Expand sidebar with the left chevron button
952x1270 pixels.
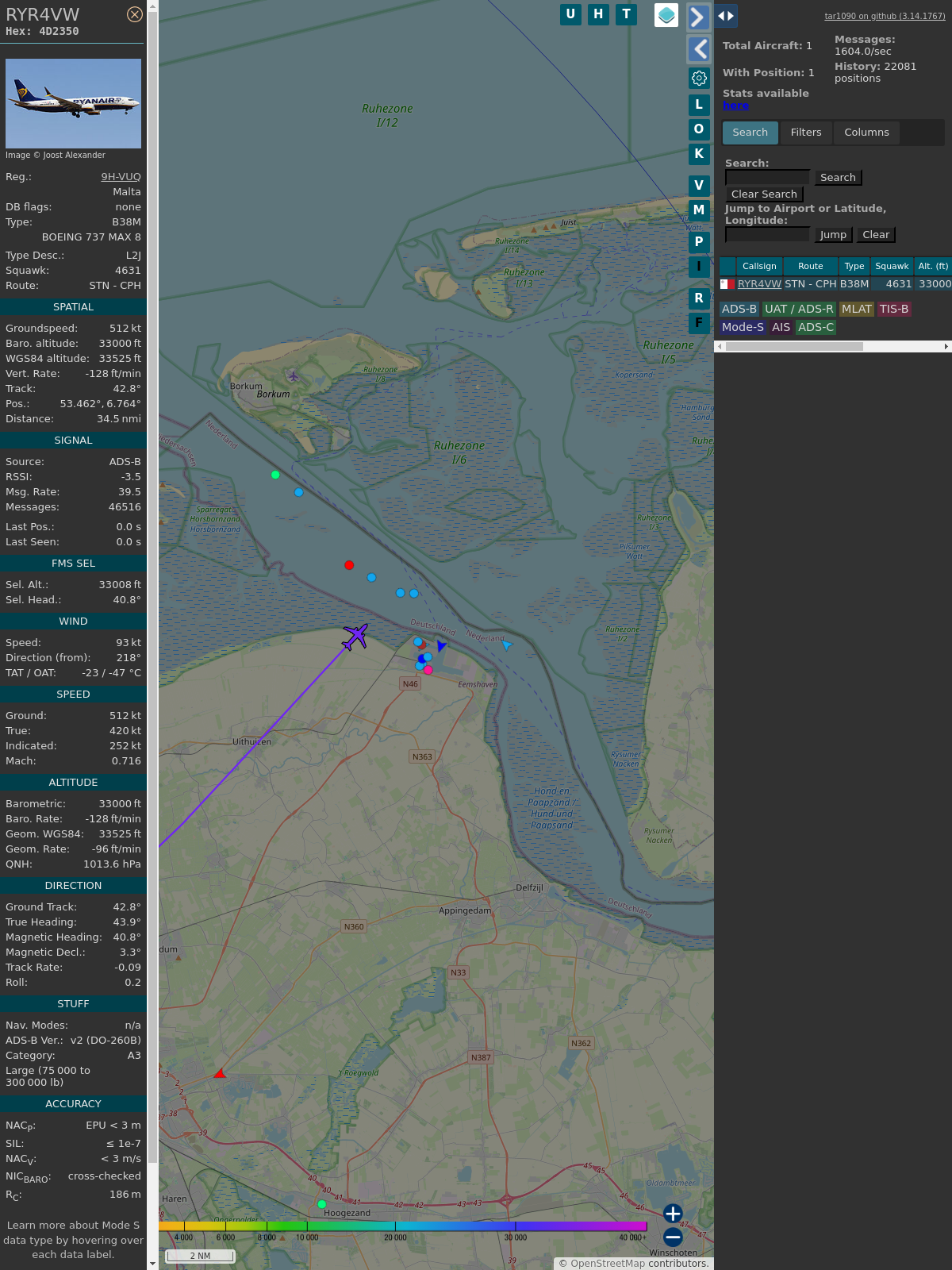(x=698, y=49)
